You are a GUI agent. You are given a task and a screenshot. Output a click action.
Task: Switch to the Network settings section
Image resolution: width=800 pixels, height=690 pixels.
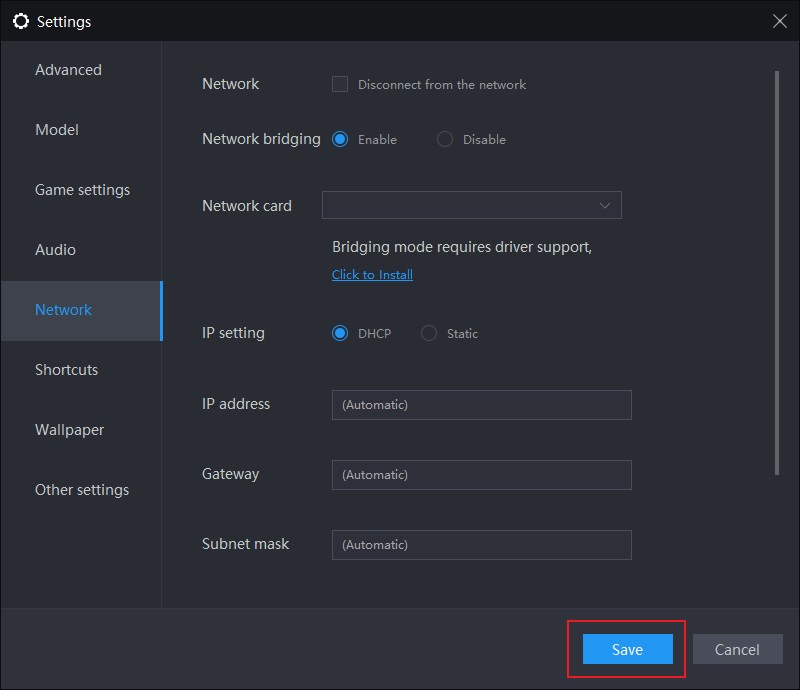[x=63, y=310]
